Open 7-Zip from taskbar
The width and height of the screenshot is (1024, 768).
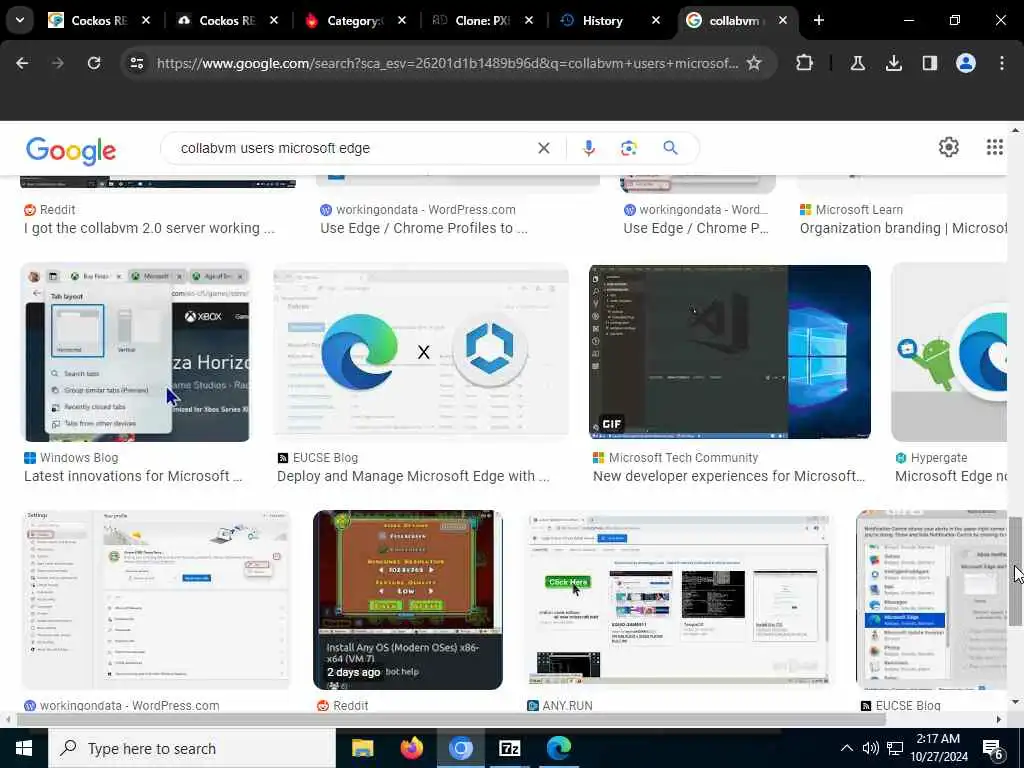pyautogui.click(x=509, y=748)
